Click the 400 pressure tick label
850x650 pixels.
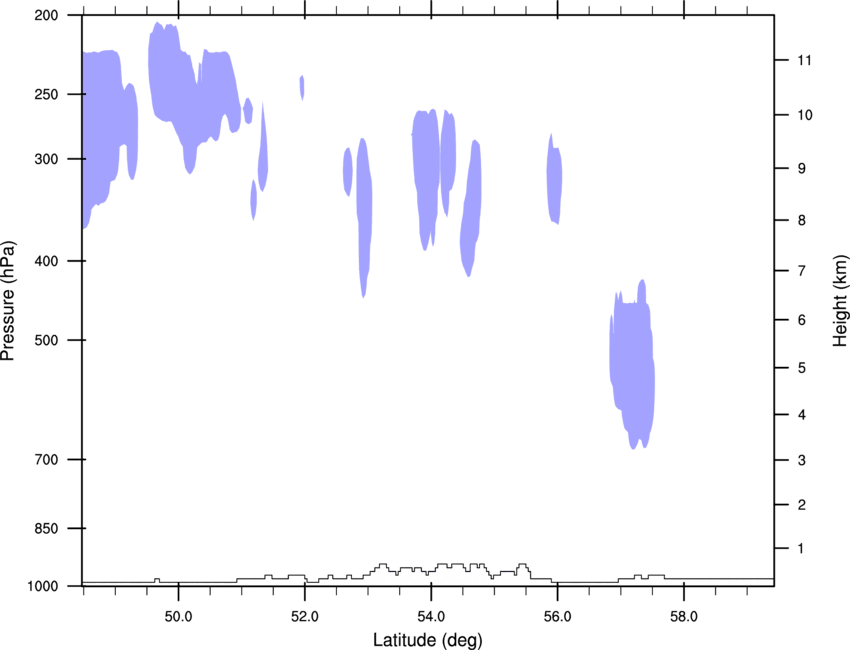[46, 261]
